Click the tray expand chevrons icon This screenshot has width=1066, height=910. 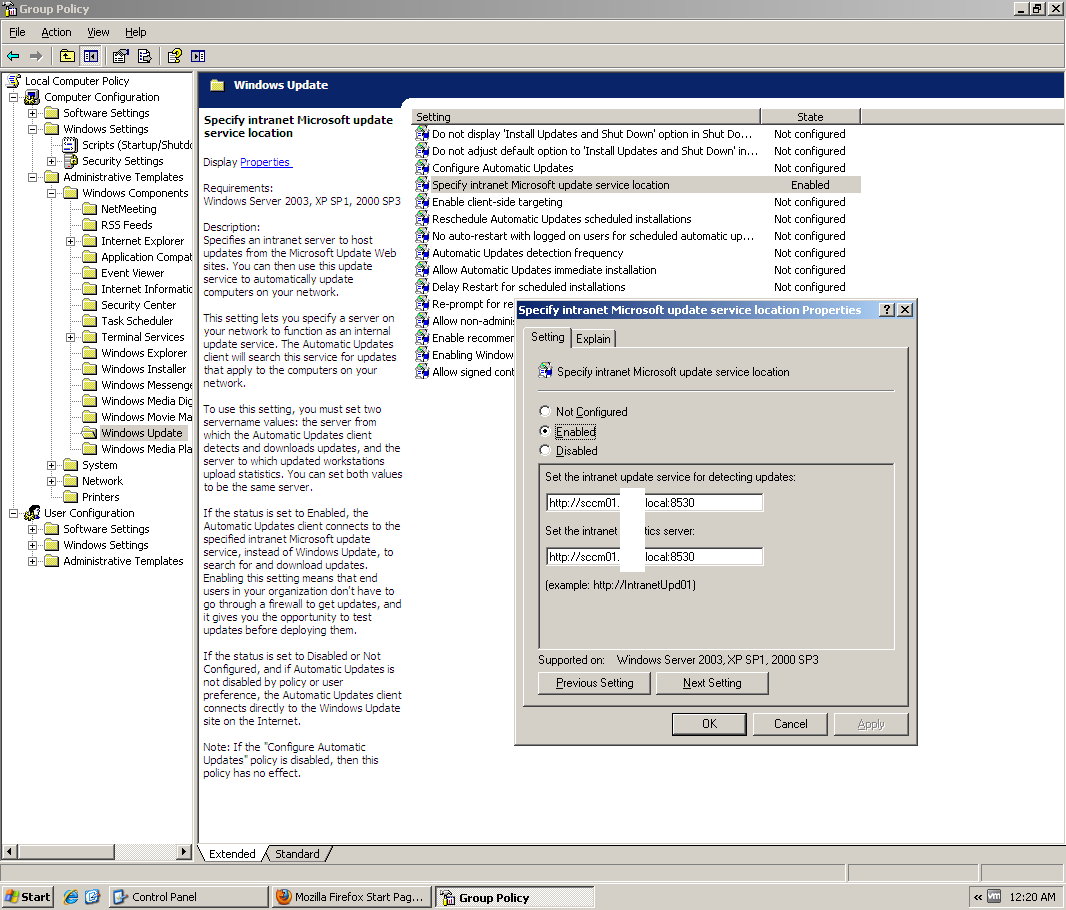(x=978, y=897)
